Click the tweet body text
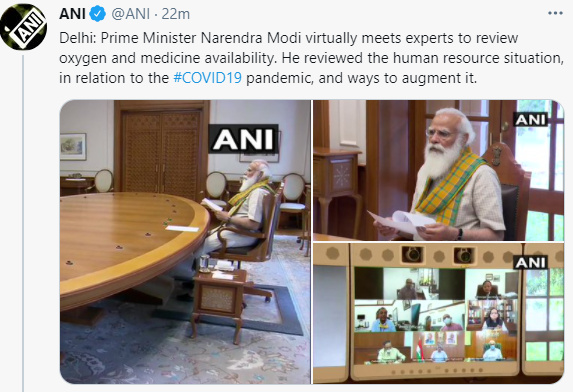This screenshot has width=573, height=392. (x=311, y=58)
